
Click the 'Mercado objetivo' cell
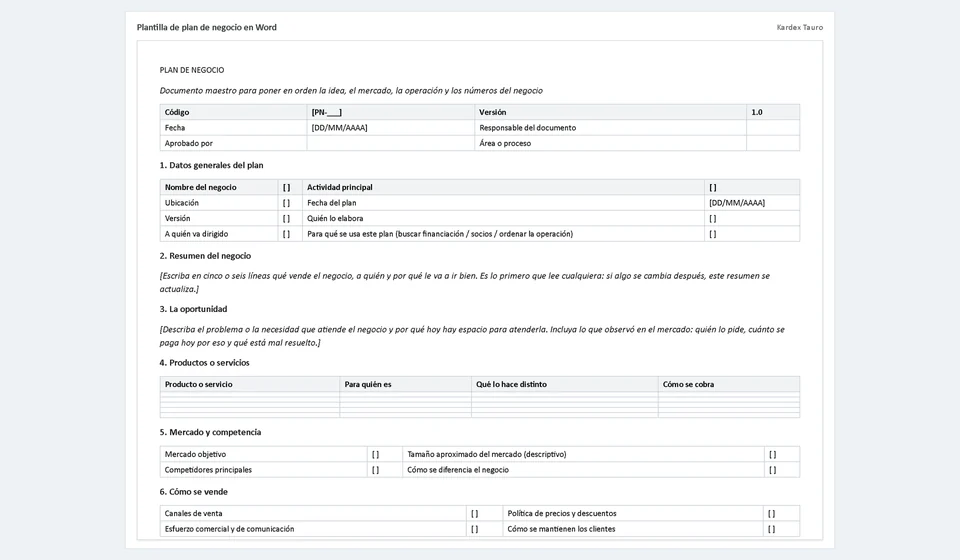263,454
